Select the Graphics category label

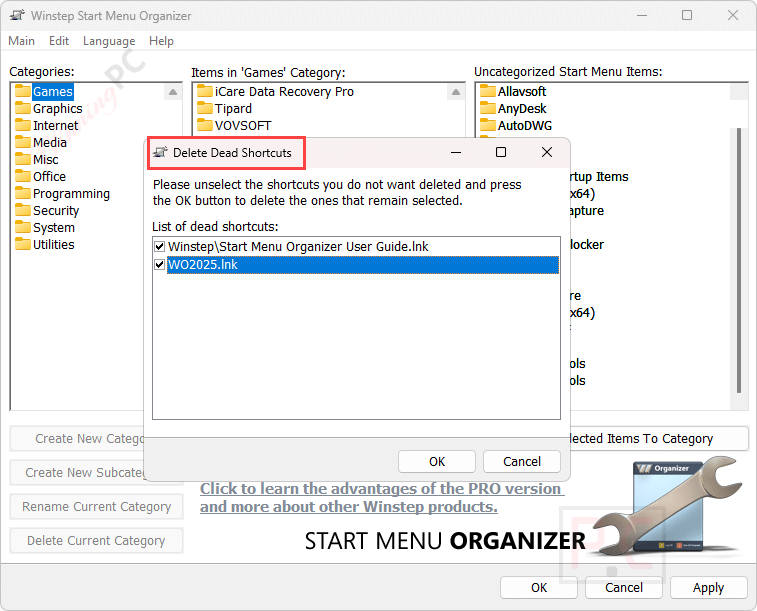click(x=57, y=109)
